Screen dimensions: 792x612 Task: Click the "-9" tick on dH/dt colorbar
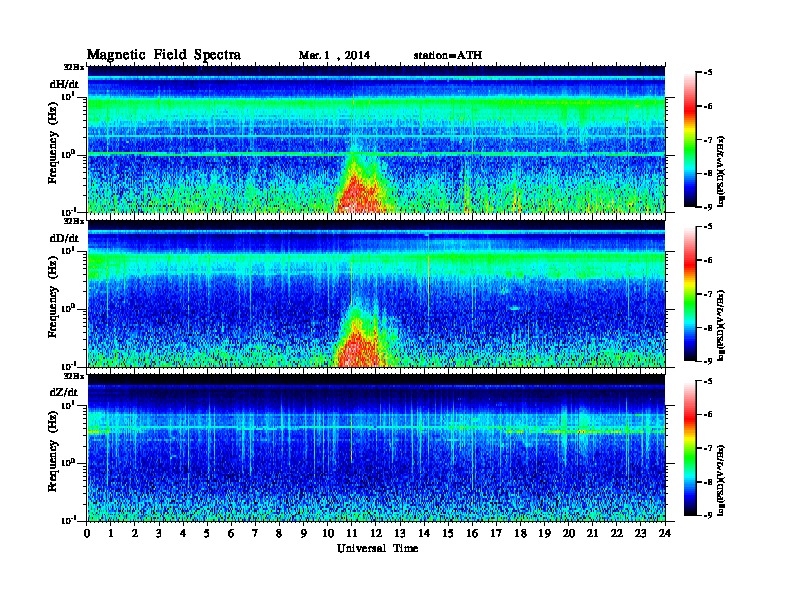[x=708, y=207]
